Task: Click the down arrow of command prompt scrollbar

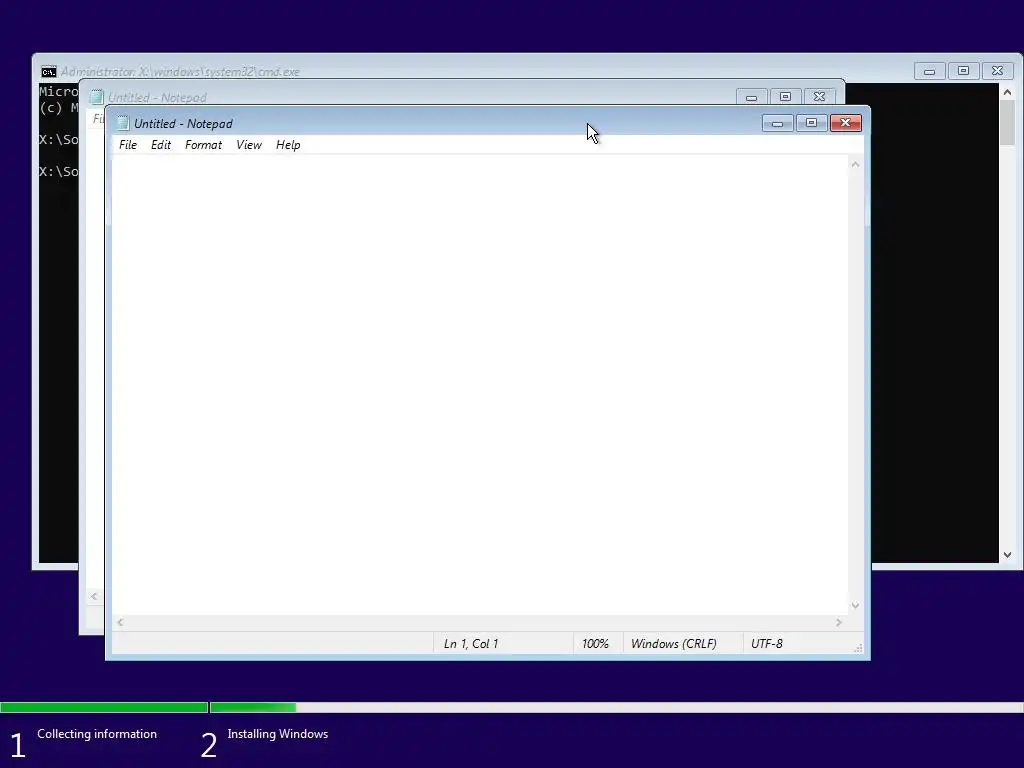Action: (x=1007, y=554)
